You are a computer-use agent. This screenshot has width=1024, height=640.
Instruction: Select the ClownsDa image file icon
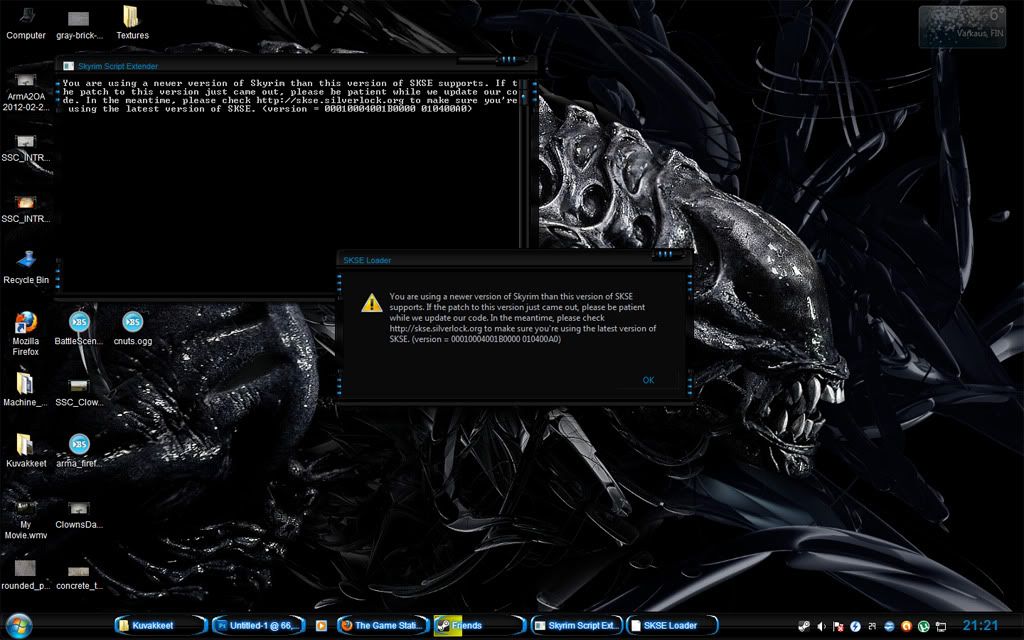coord(79,513)
